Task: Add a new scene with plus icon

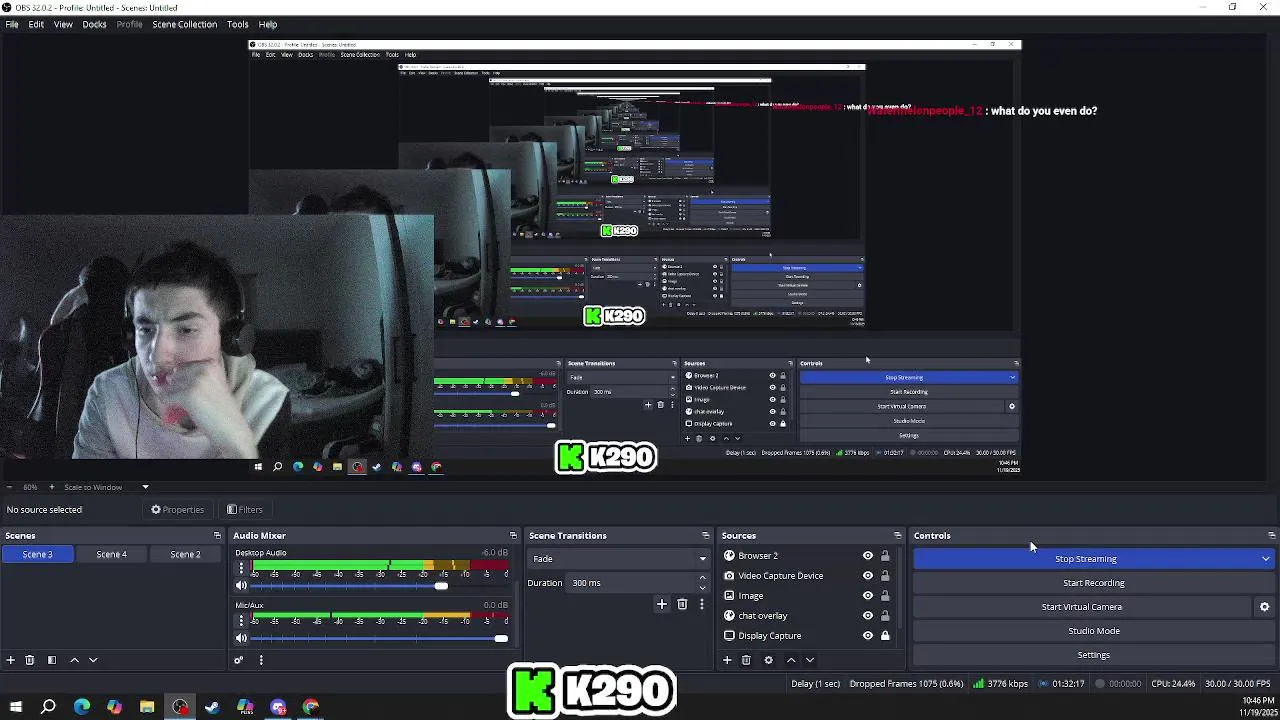Action: click(x=11, y=660)
